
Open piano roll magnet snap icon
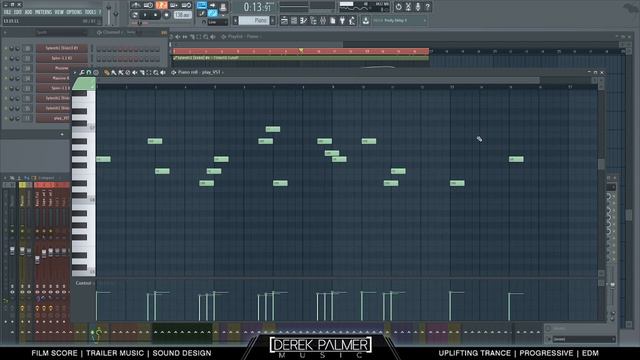pyautogui.click(x=89, y=73)
